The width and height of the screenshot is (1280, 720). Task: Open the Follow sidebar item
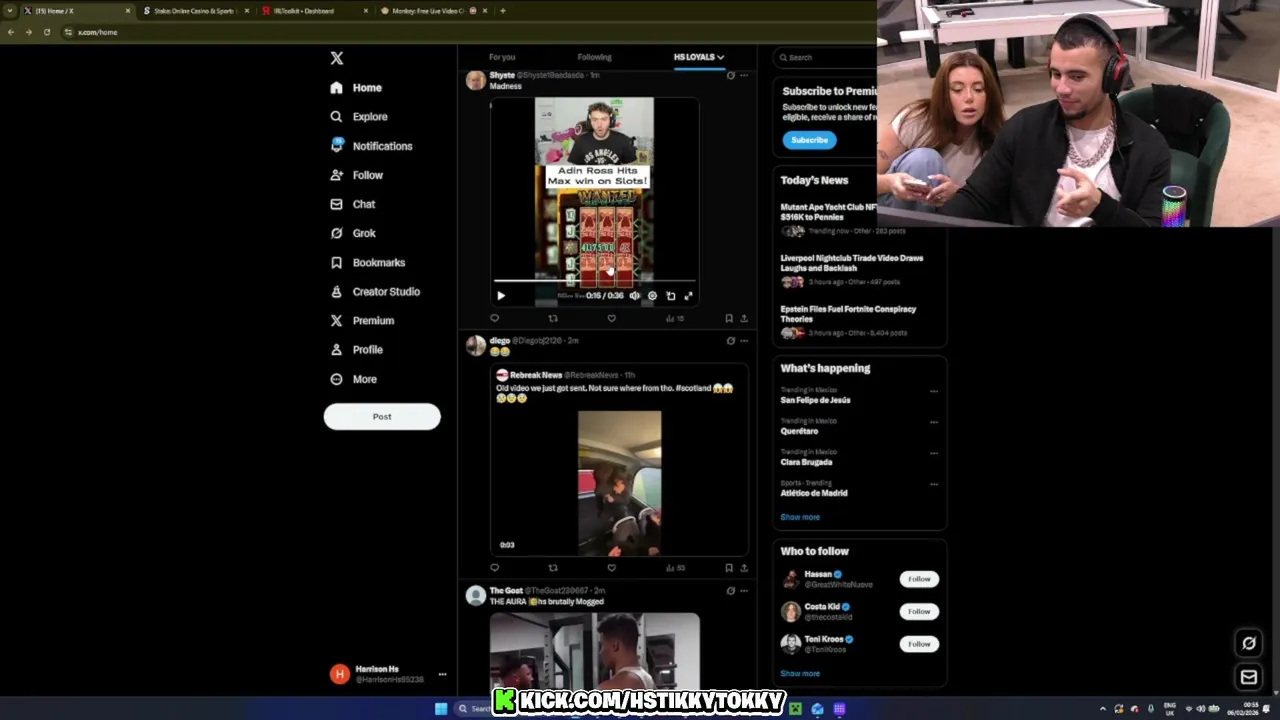(356, 175)
